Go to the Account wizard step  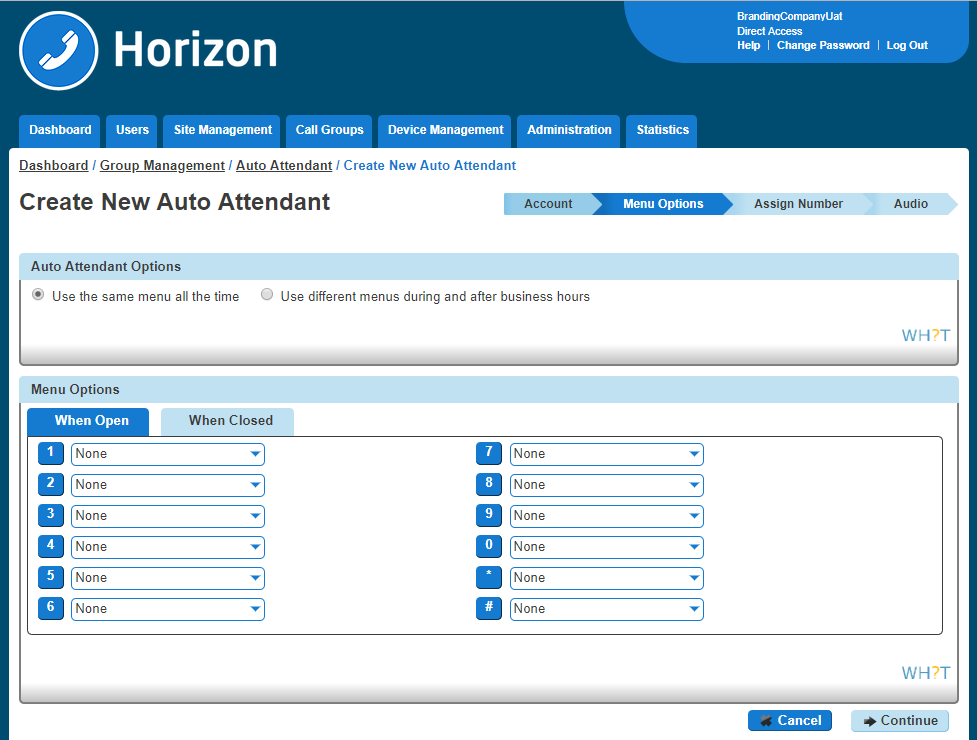pos(548,204)
